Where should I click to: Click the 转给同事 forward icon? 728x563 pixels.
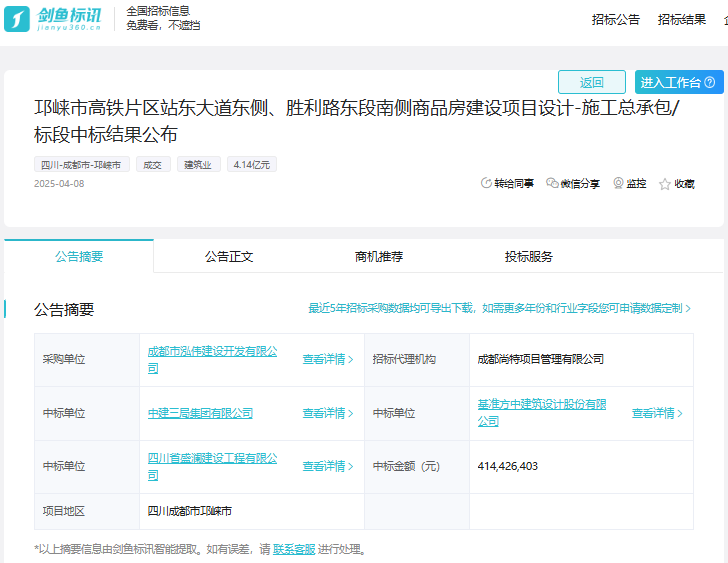(x=486, y=183)
